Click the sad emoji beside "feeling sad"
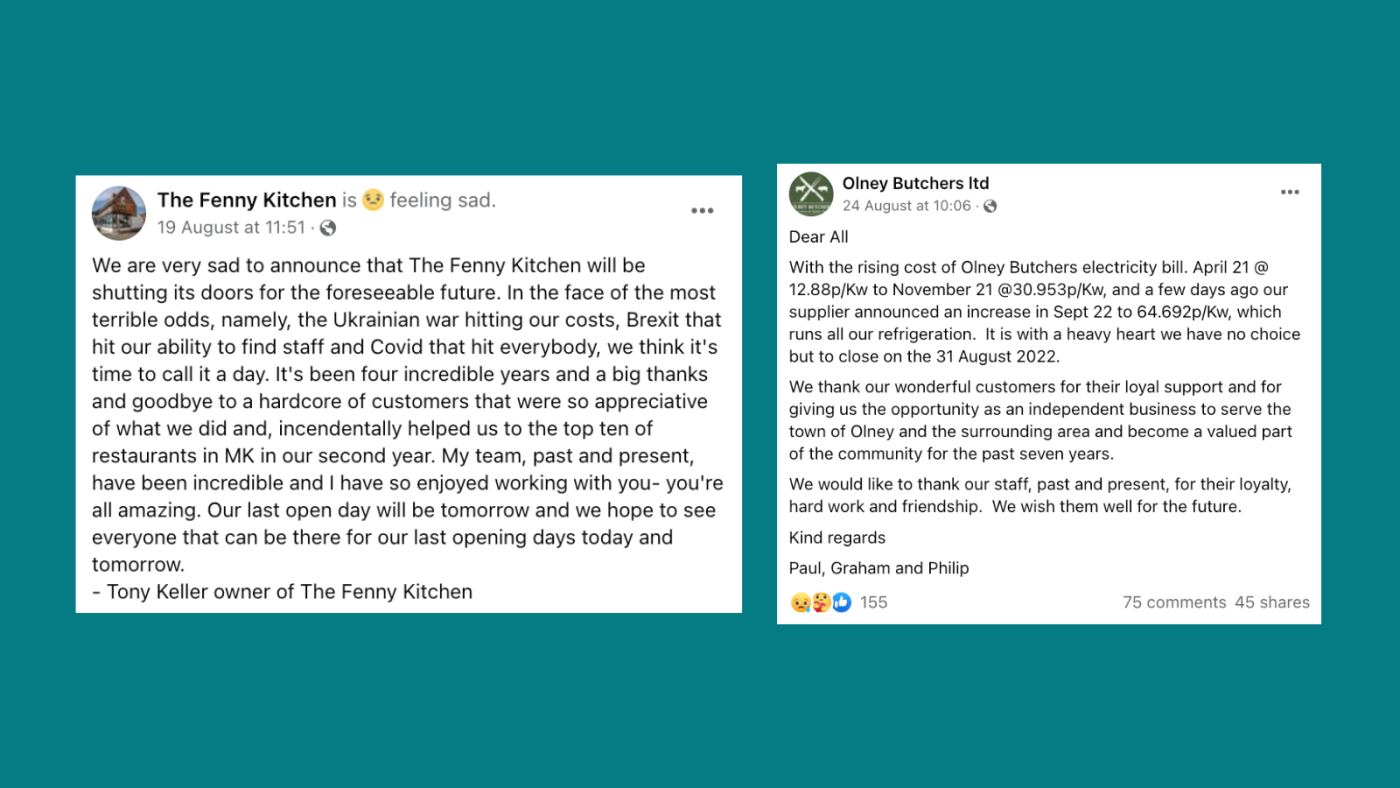This screenshot has height=788, width=1400. [371, 200]
